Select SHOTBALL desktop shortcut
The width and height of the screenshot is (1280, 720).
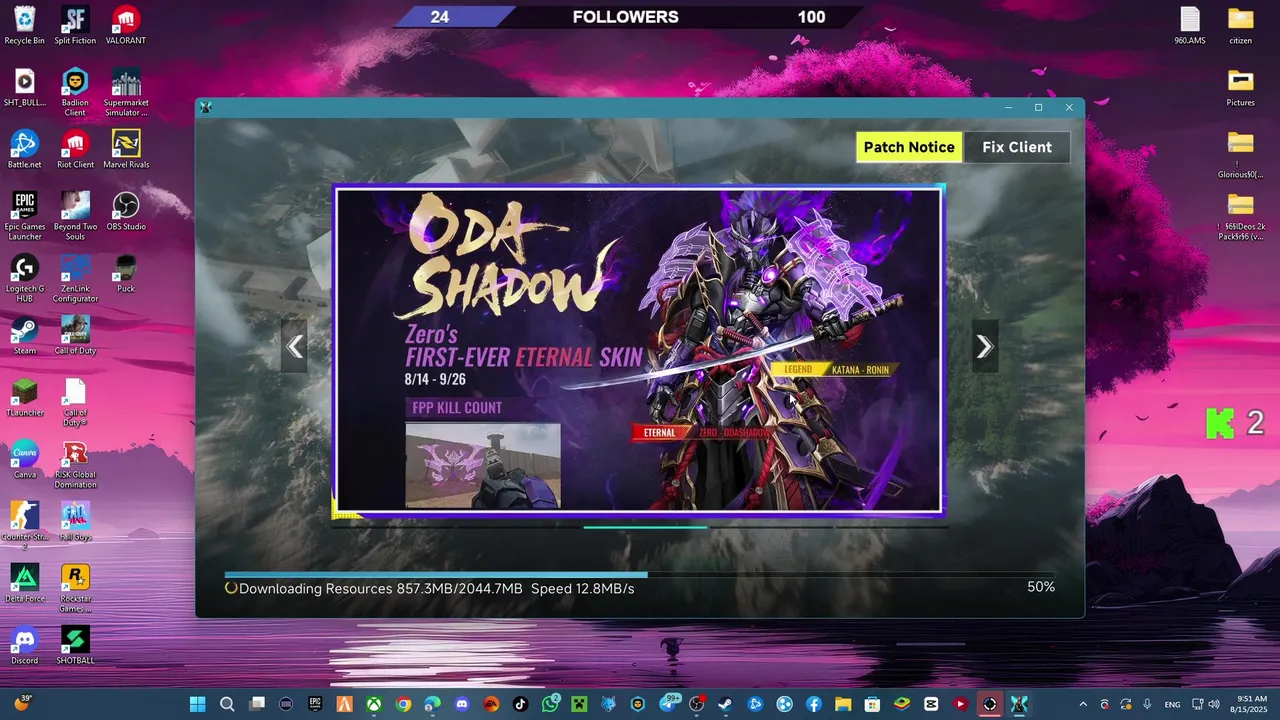75,645
